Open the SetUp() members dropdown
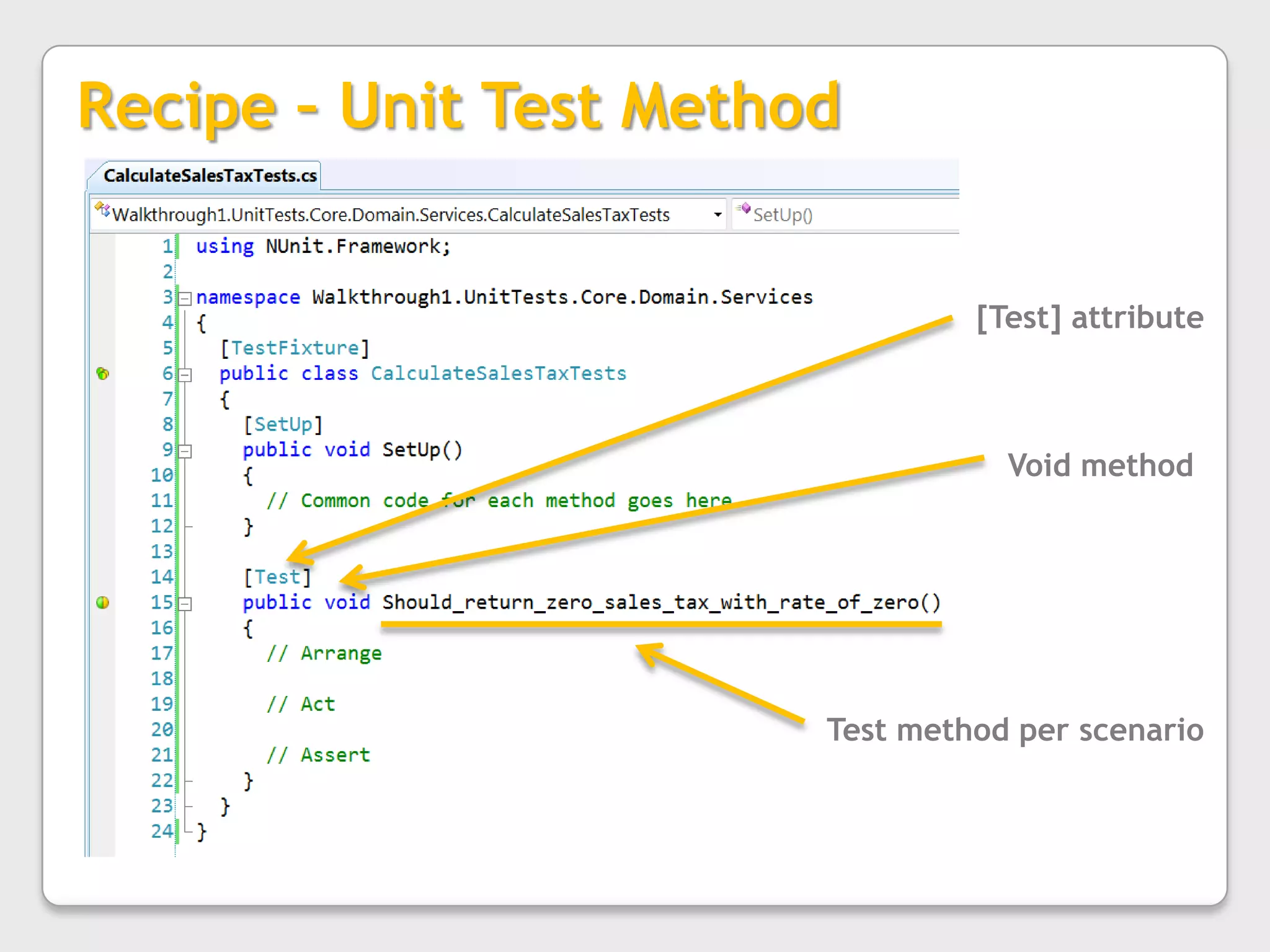The height and width of the screenshot is (952, 1270). pos(783,215)
